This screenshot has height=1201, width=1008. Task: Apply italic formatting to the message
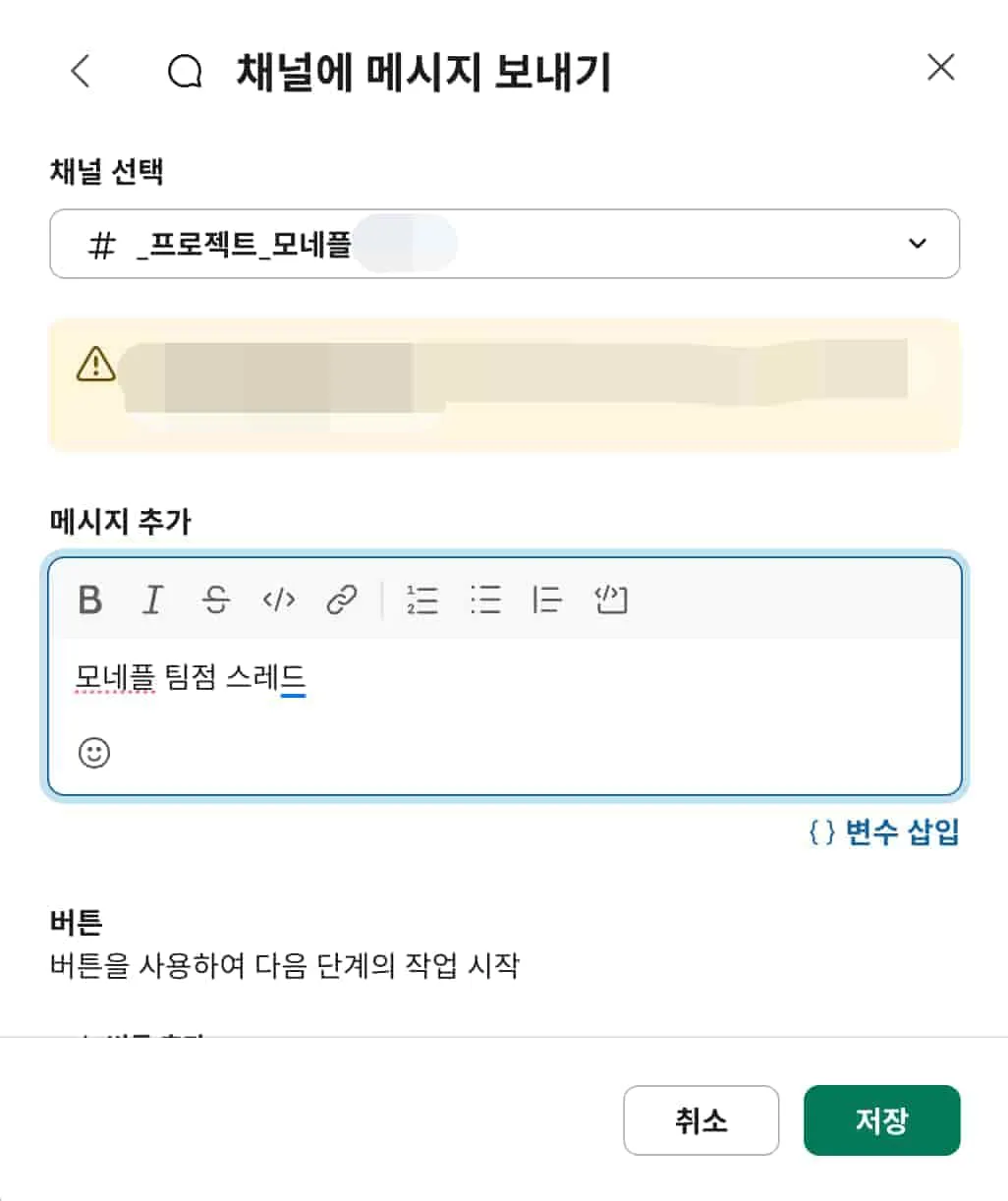click(152, 600)
